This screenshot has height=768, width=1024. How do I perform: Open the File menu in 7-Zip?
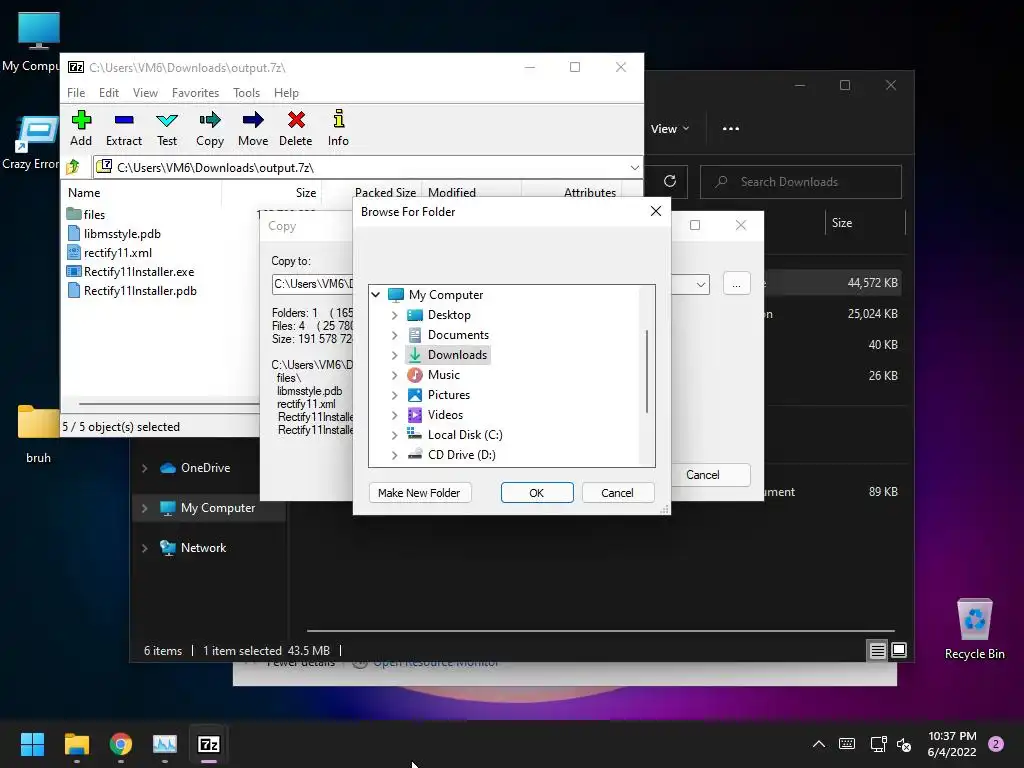click(76, 93)
